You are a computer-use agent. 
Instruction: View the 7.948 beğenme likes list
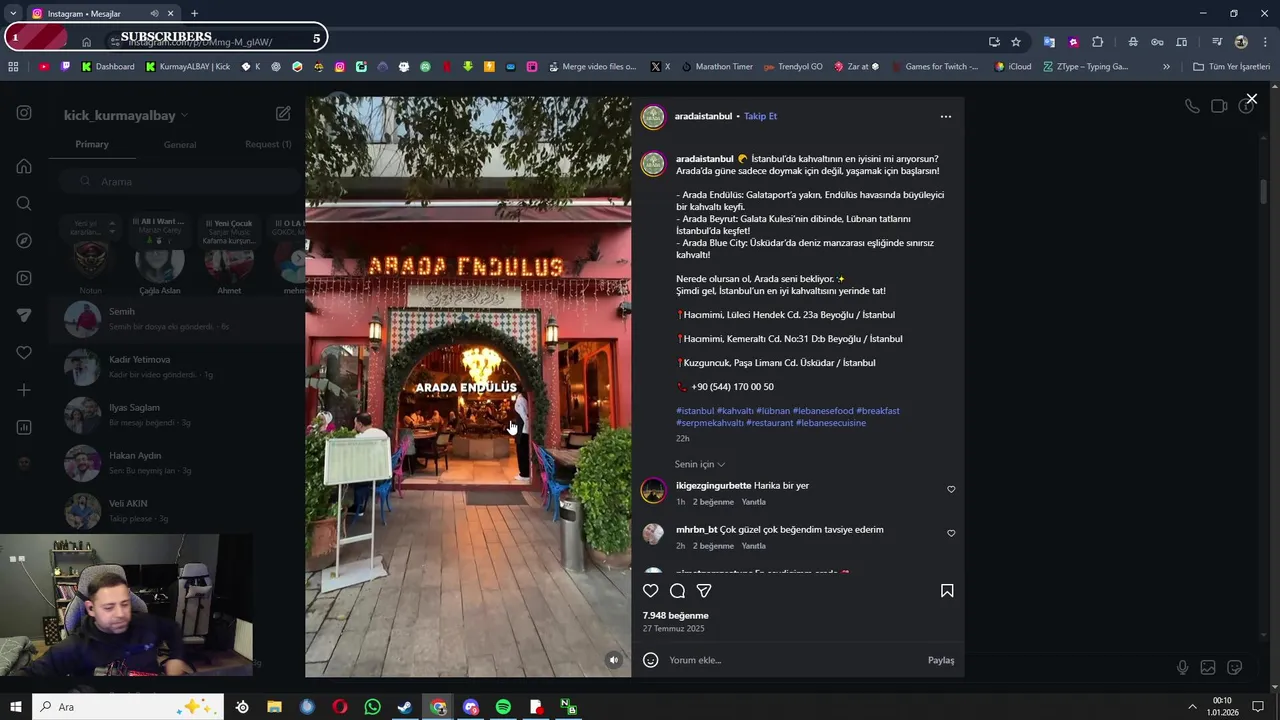pos(676,615)
